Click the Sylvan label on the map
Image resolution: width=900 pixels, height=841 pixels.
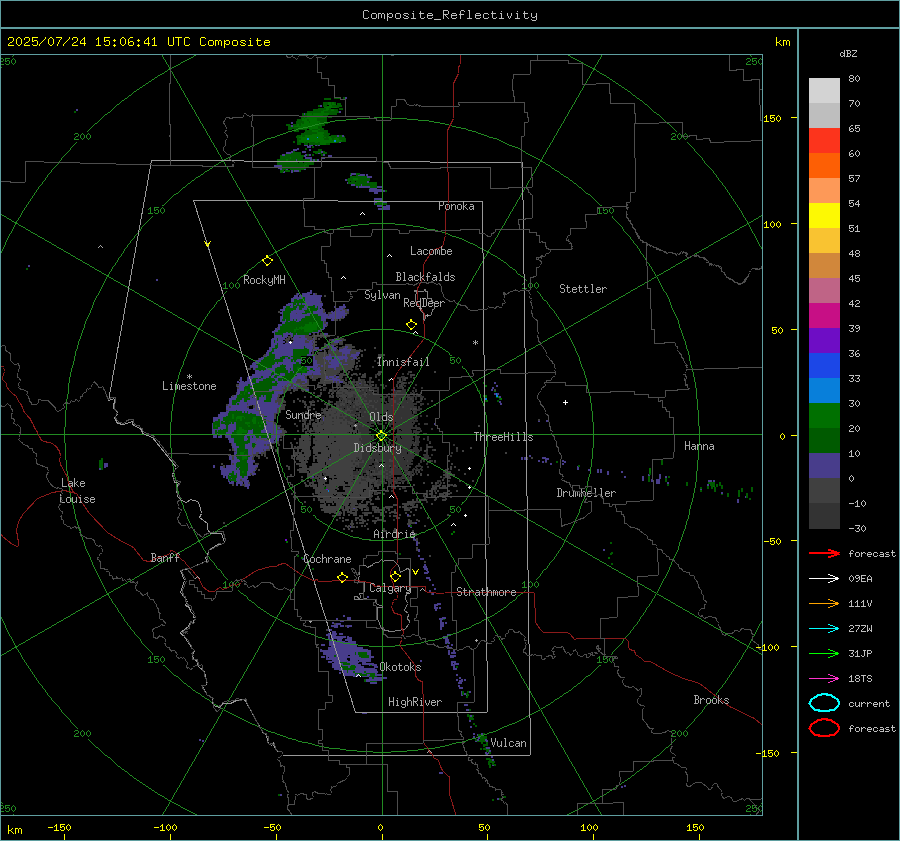point(382,295)
